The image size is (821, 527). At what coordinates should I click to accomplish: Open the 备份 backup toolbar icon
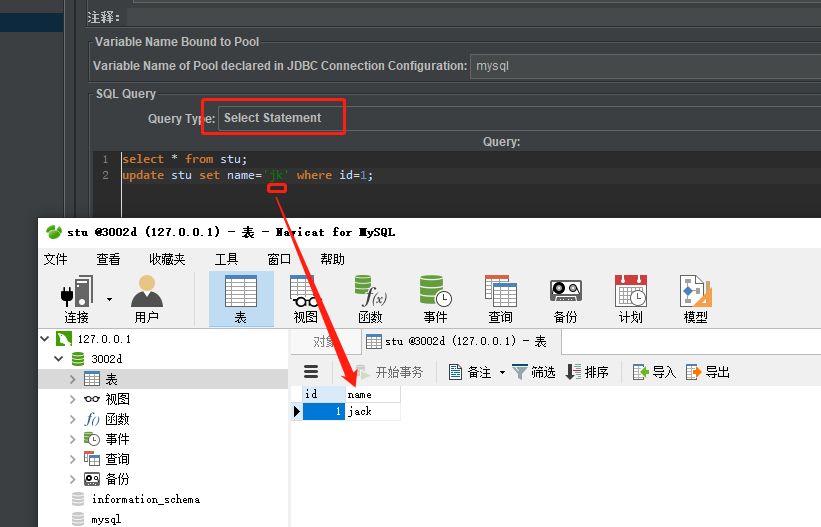coord(565,299)
